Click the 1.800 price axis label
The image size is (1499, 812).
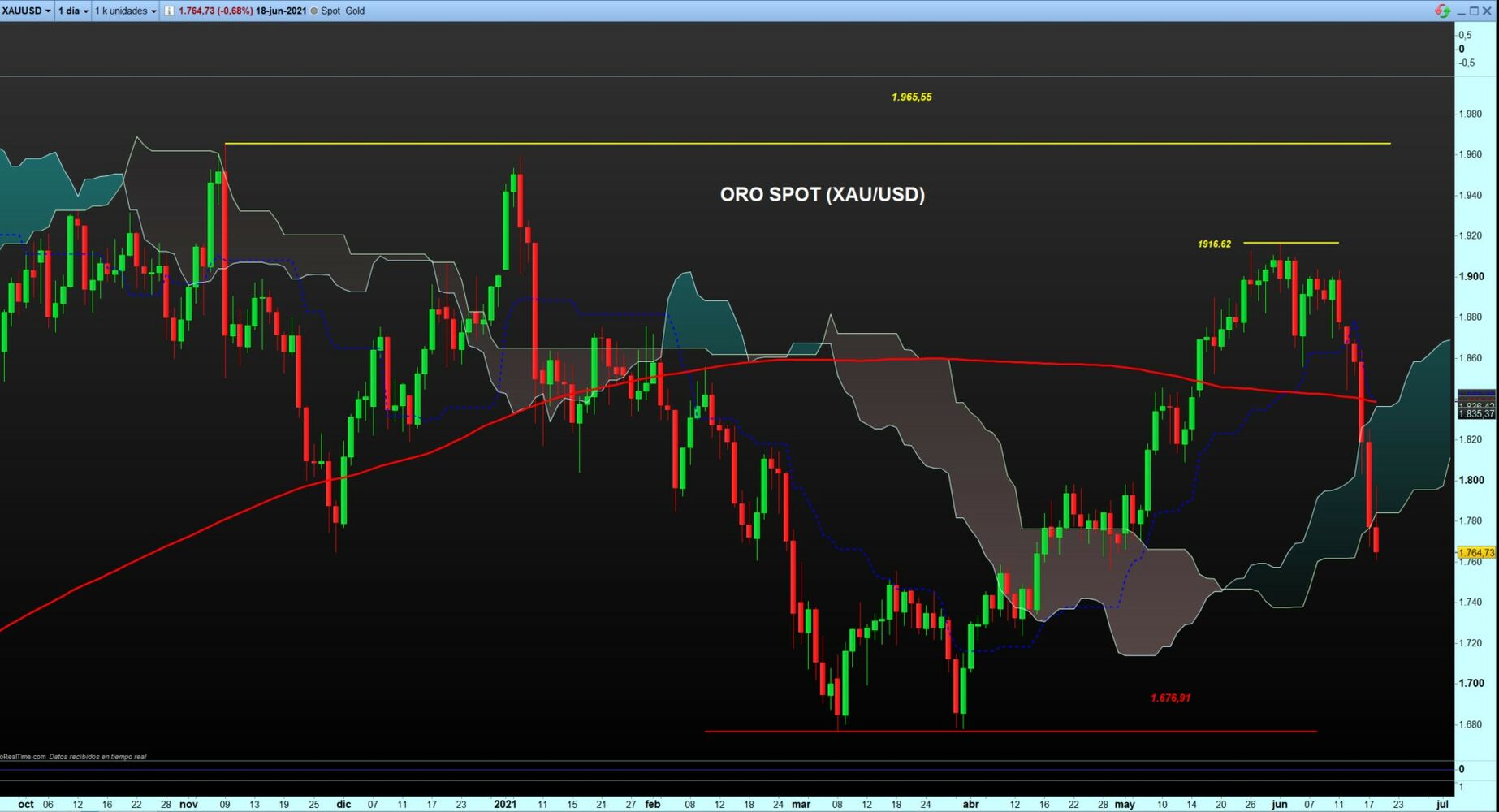tap(1471, 480)
